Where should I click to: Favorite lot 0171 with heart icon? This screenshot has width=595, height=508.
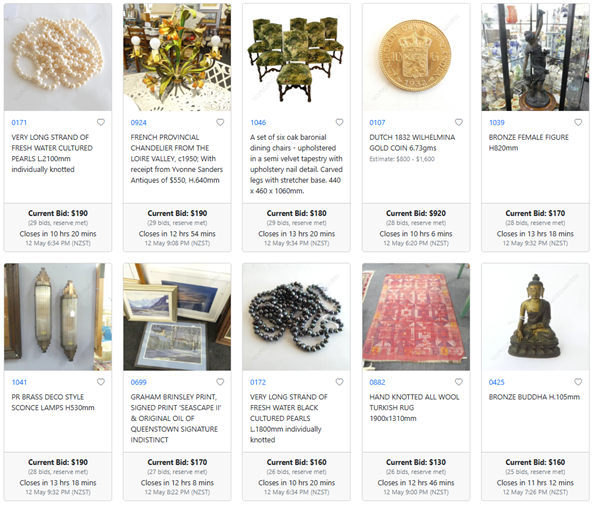click(x=101, y=122)
